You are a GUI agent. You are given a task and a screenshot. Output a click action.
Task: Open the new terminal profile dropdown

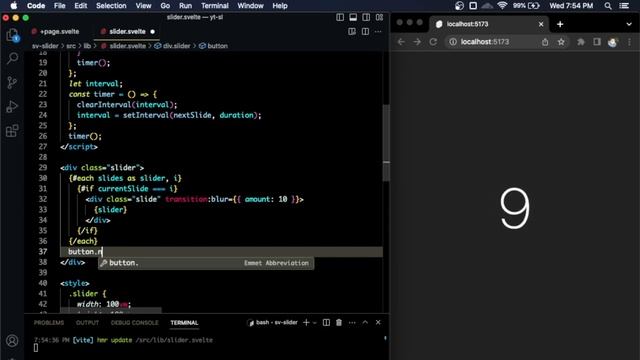pyautogui.click(x=315, y=322)
